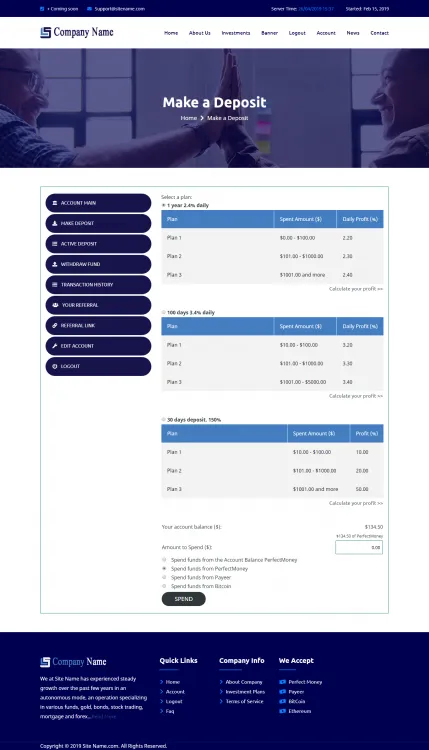
Task: Choose Spend funds from Payeer option
Action: pyautogui.click(x=164, y=577)
